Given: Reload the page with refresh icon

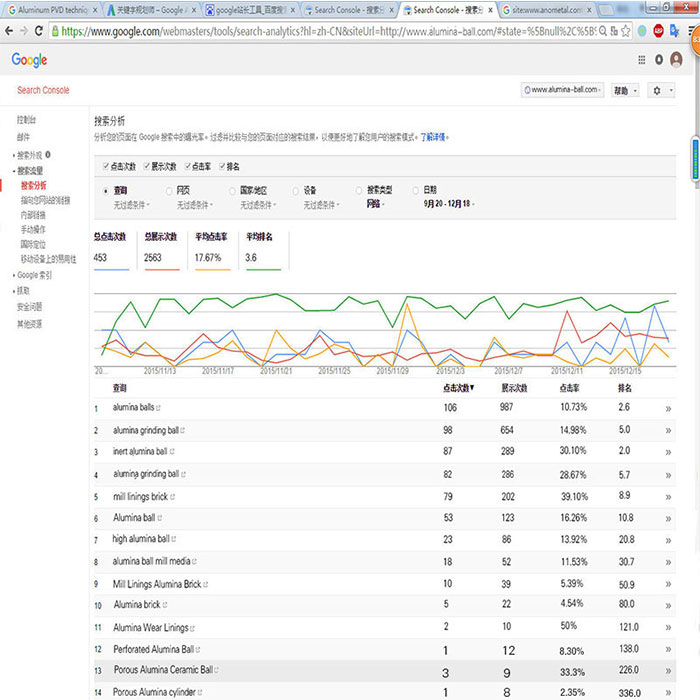Looking at the screenshot, I should coord(39,31).
